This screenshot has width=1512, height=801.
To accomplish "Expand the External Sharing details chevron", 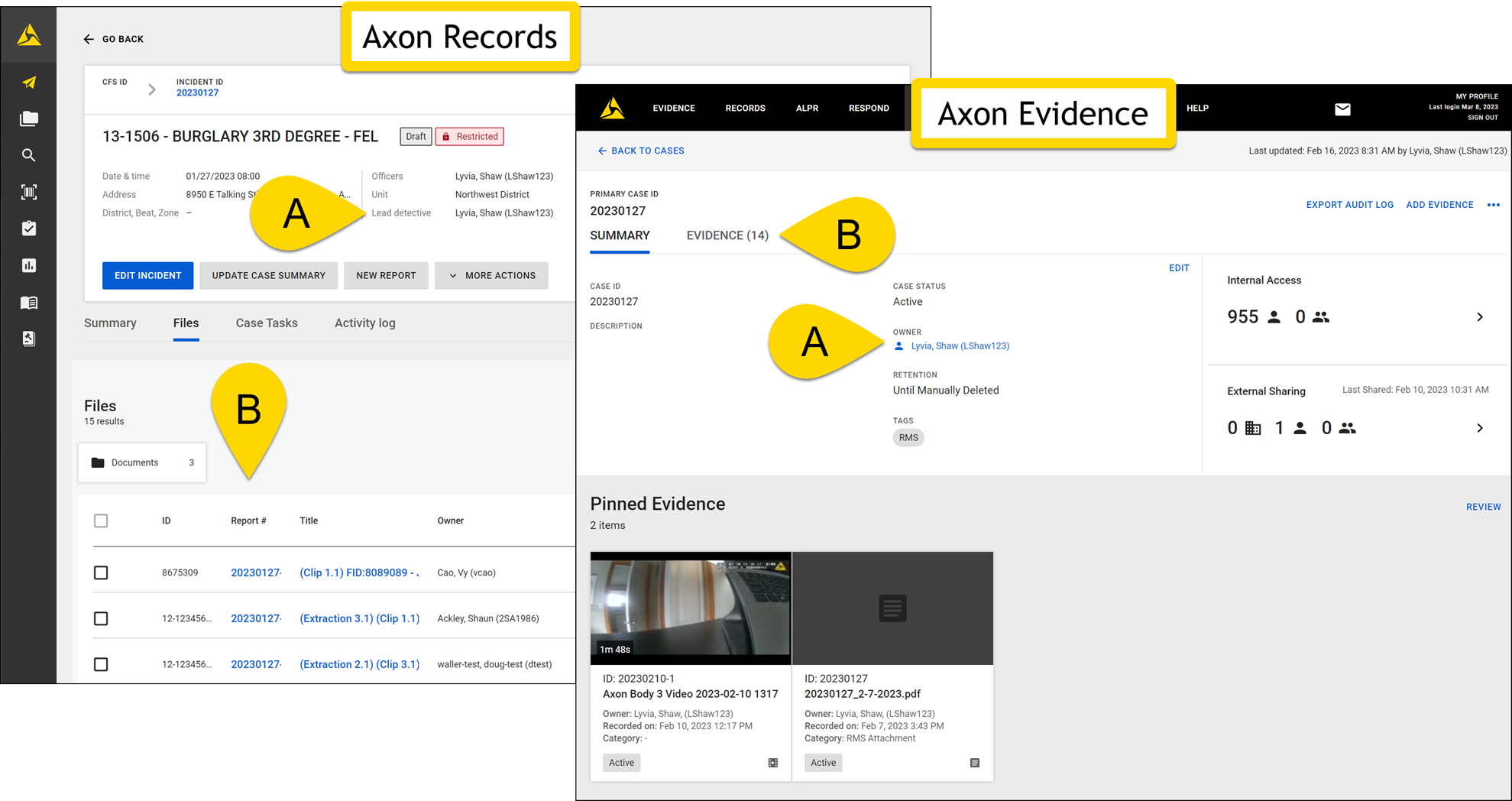I will pos(1480,427).
